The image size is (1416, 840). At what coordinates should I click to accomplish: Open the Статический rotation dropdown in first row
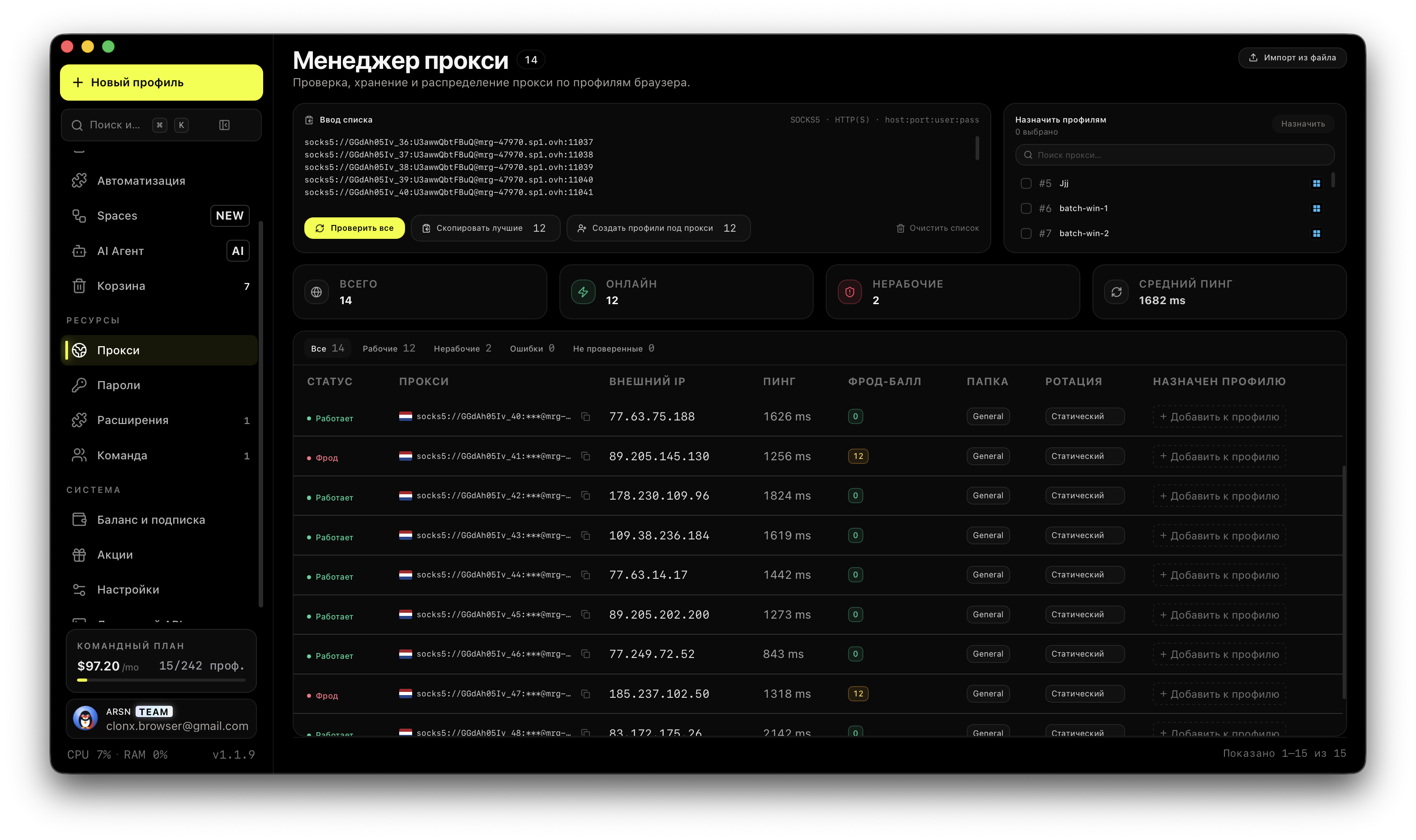(x=1084, y=416)
